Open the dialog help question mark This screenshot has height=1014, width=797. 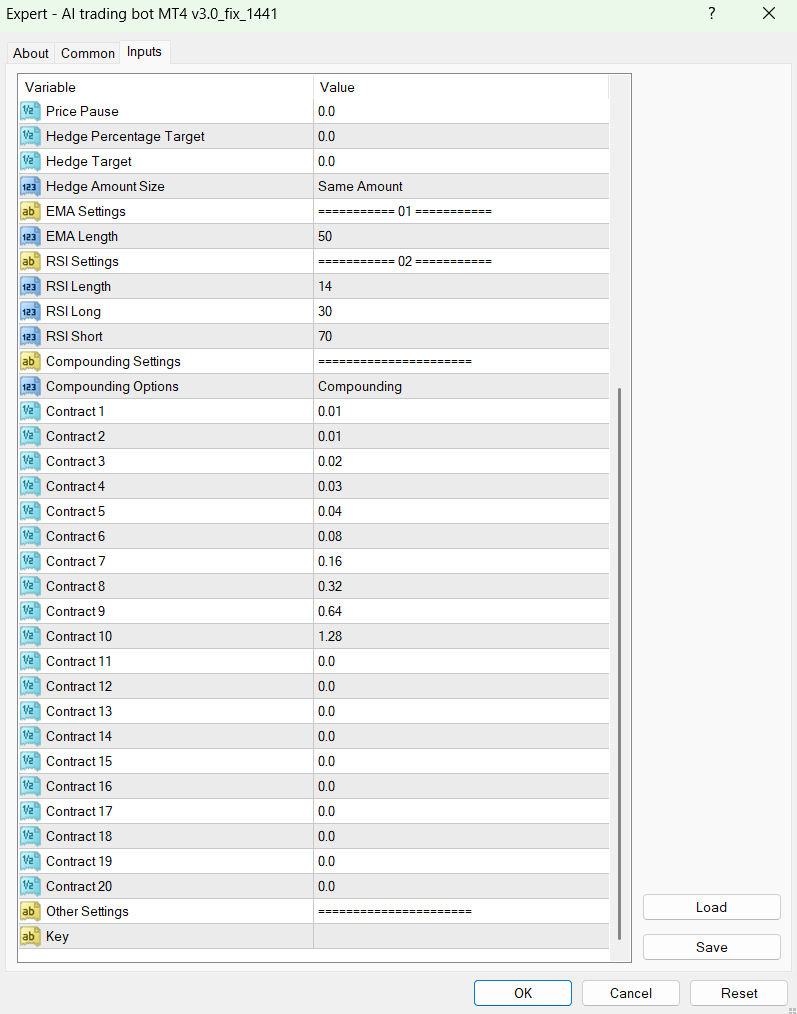point(712,14)
